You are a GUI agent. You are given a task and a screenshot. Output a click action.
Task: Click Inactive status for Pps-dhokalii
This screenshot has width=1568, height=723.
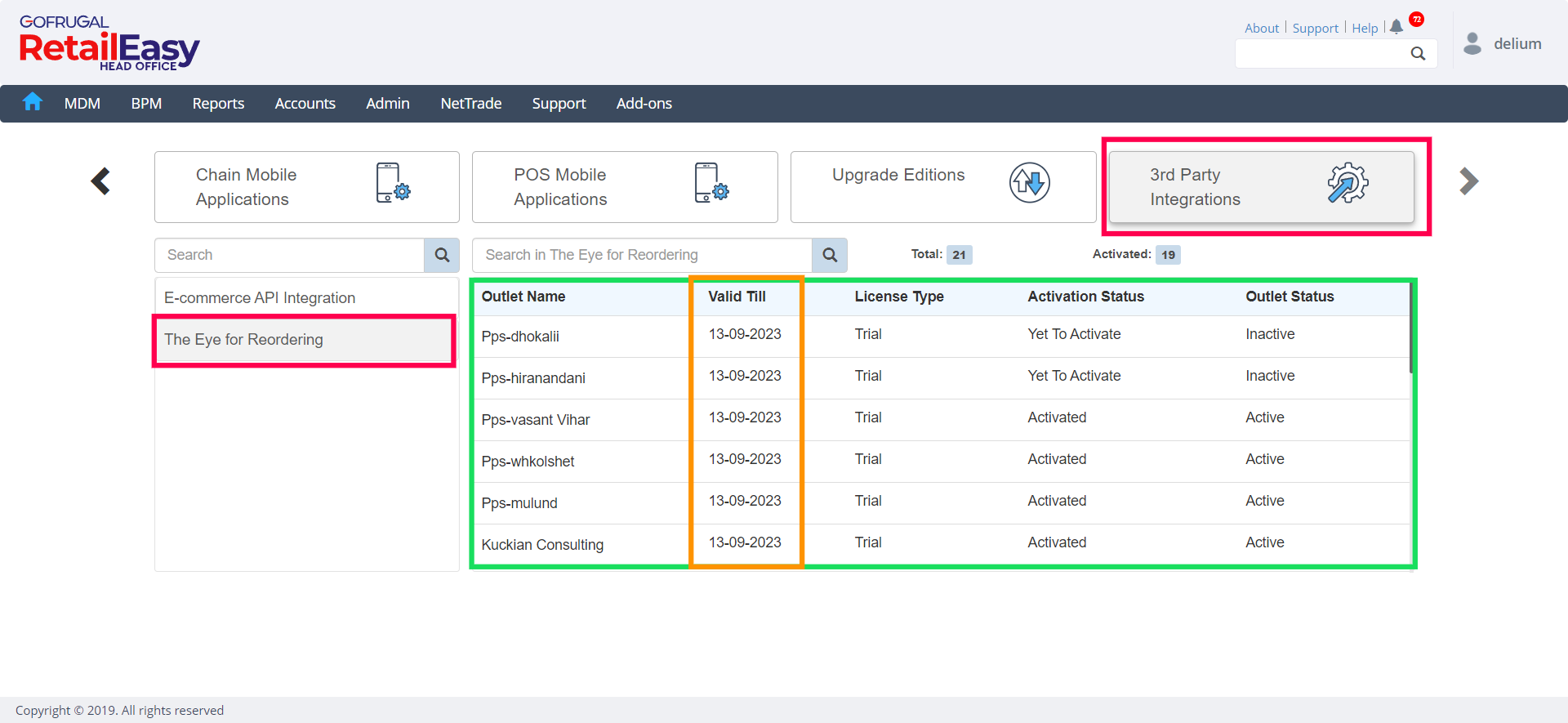click(x=1270, y=334)
